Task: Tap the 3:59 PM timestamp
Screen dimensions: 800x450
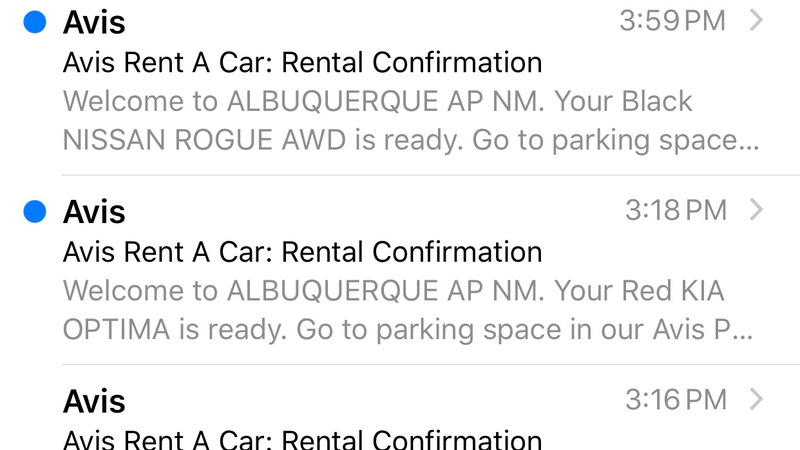Action: click(672, 21)
